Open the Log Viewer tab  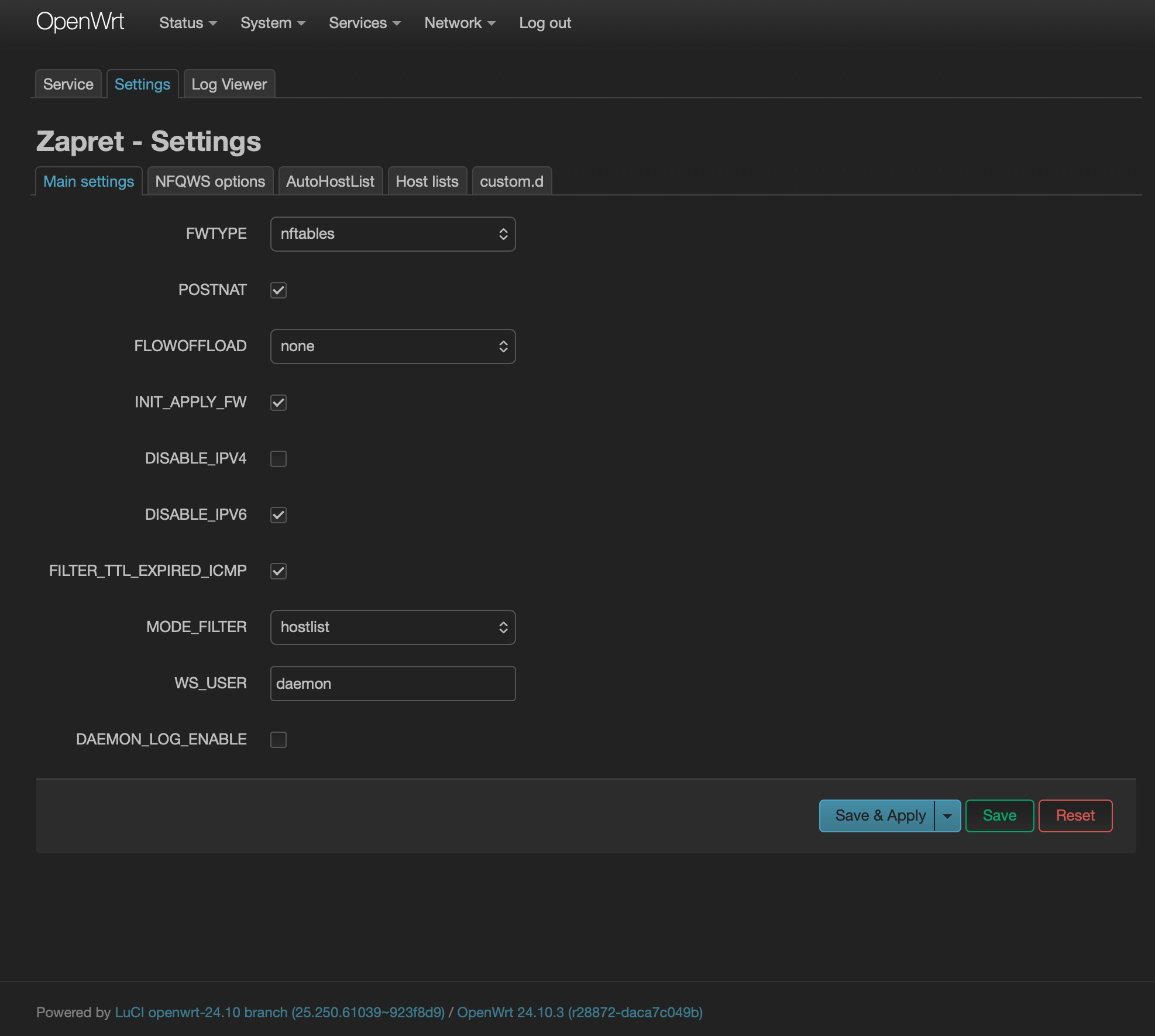(x=229, y=84)
